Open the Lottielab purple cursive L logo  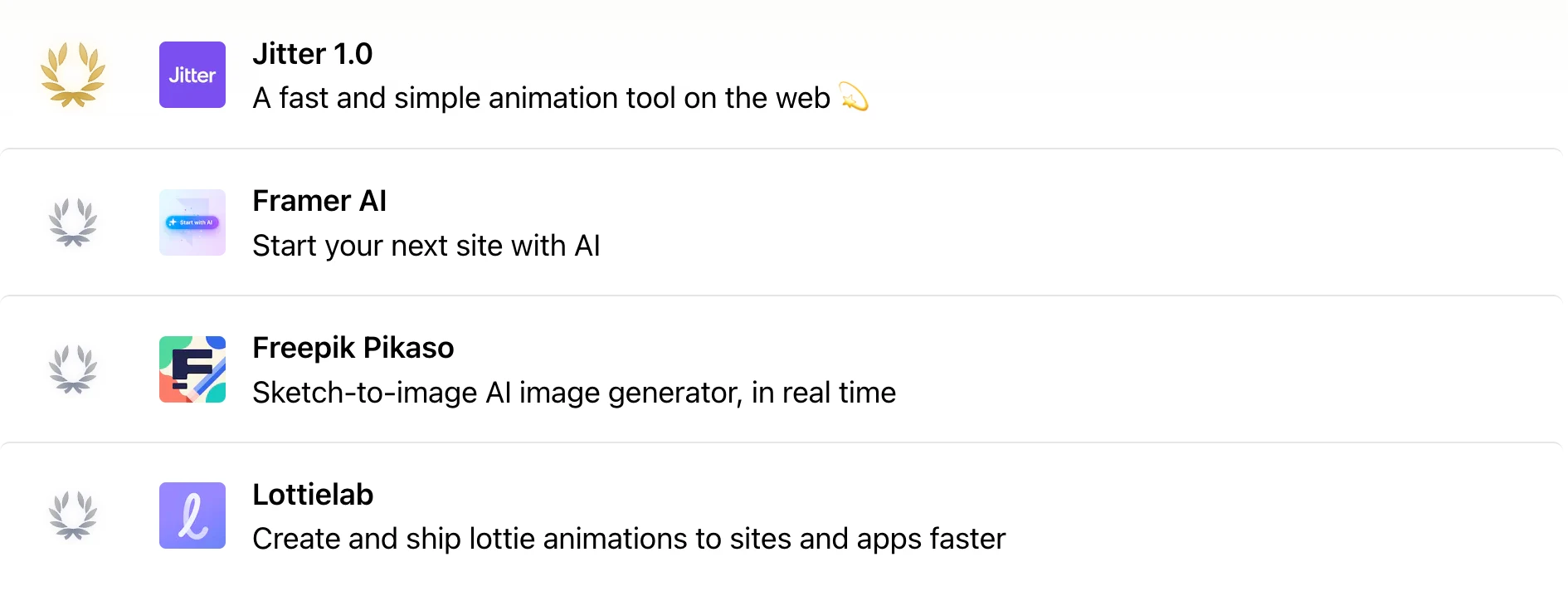coord(192,515)
